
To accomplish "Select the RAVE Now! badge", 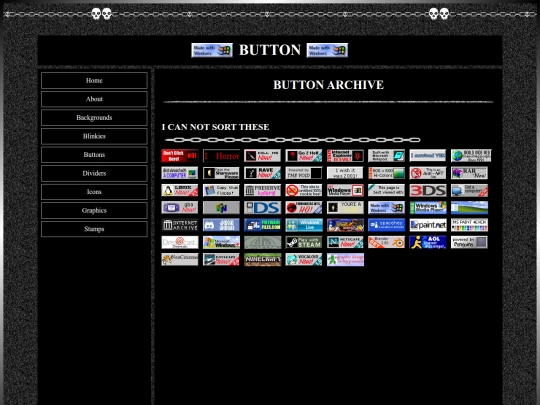I will (262, 173).
